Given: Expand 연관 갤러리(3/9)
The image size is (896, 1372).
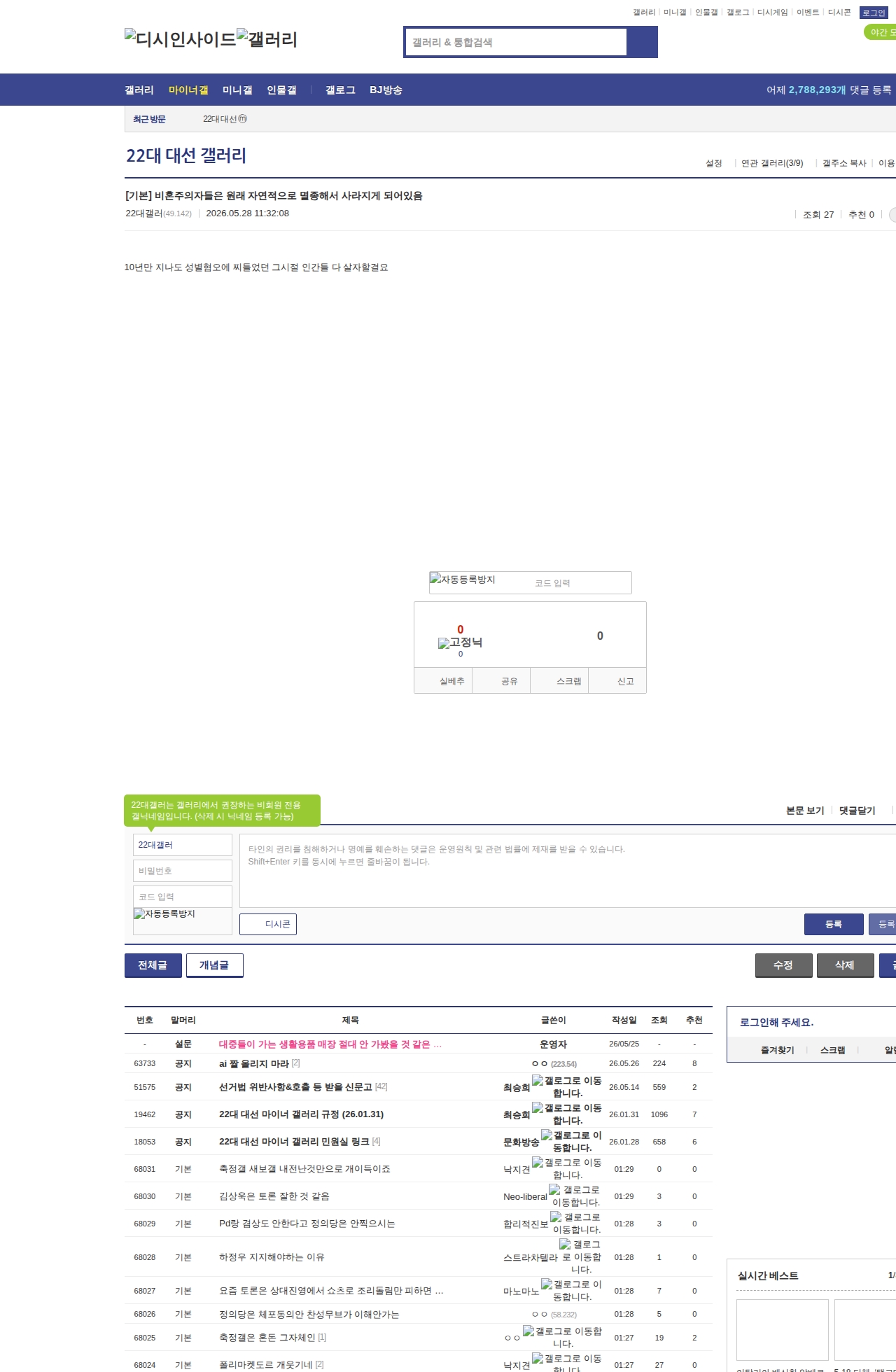Looking at the screenshot, I should coord(772,163).
